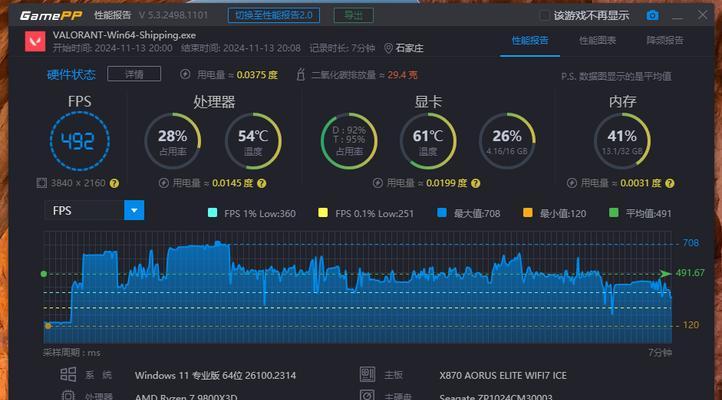722x400 pixels.
Task: Click the GPU D:92% usage gauge
Action: (x=349, y=141)
